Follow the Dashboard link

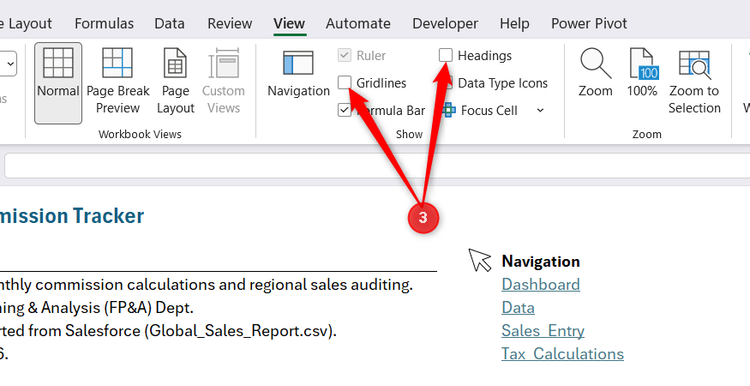[x=540, y=285]
